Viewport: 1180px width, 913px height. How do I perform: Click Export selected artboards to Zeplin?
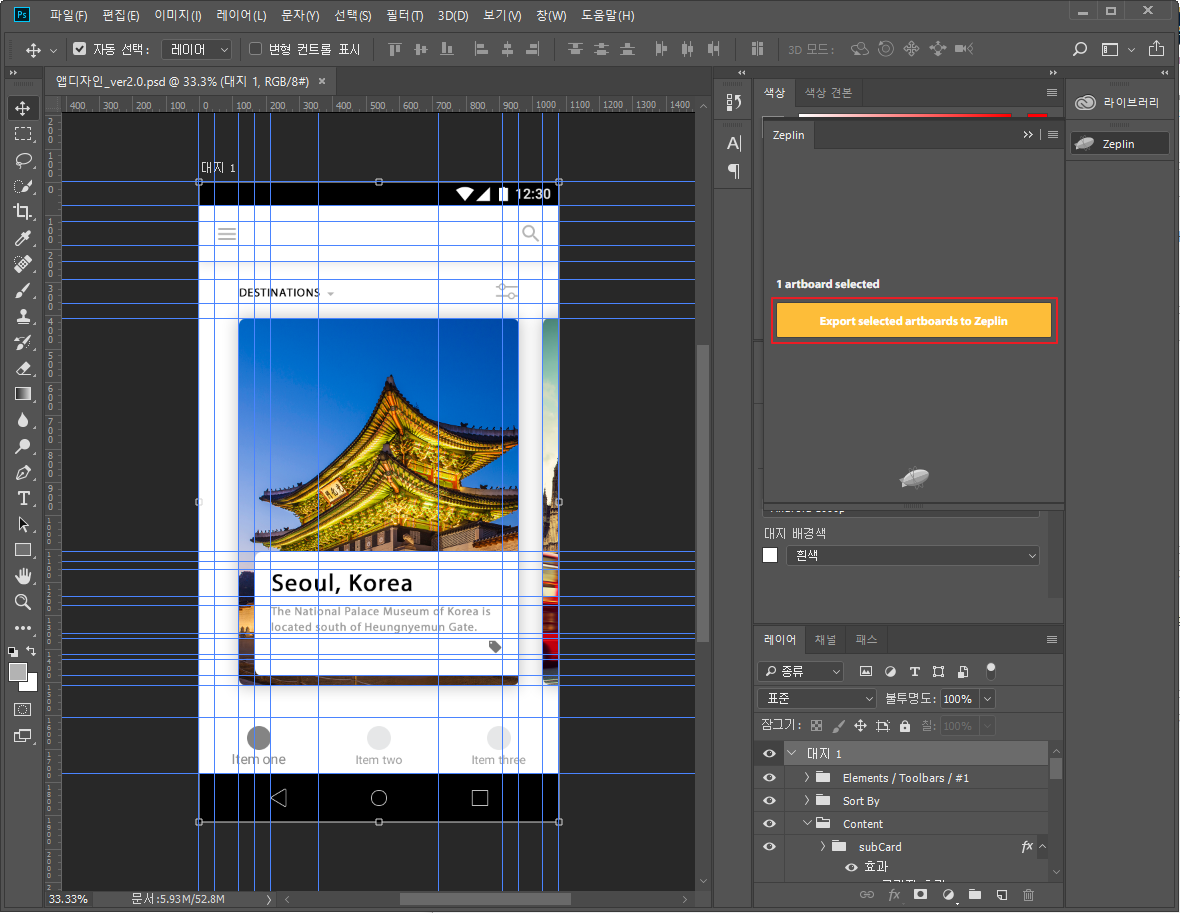point(913,321)
